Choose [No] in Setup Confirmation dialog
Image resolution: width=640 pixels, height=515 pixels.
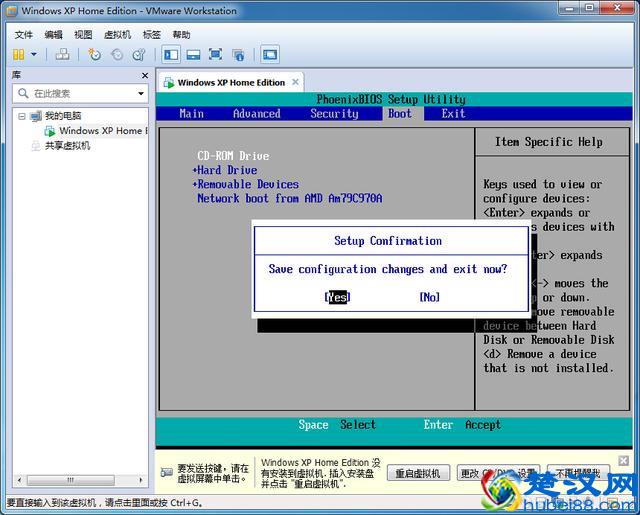[x=430, y=297]
